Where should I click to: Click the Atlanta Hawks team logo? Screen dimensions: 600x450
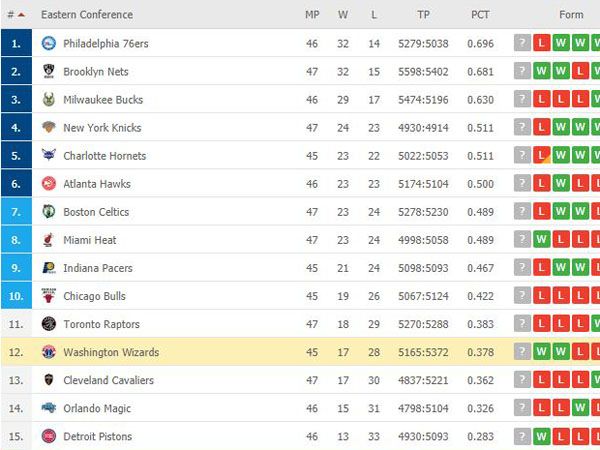pyautogui.click(x=49, y=184)
